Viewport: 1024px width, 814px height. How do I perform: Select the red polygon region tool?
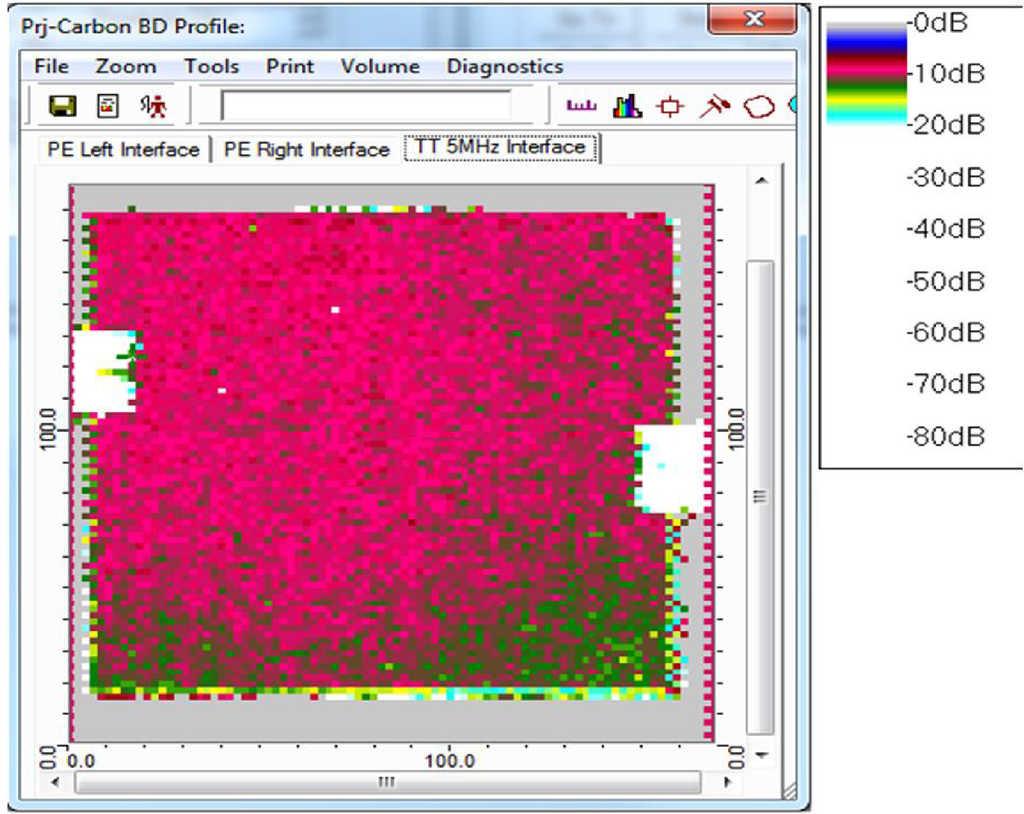tap(759, 106)
